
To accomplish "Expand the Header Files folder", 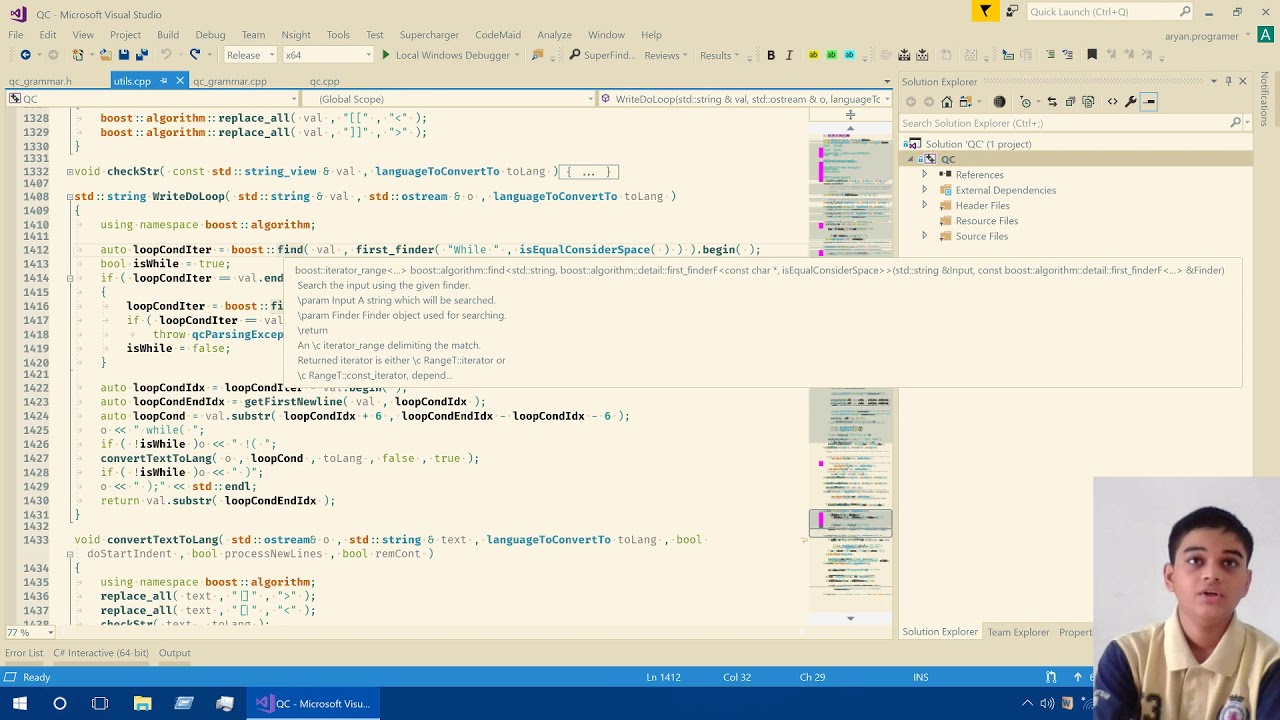I will click(924, 205).
